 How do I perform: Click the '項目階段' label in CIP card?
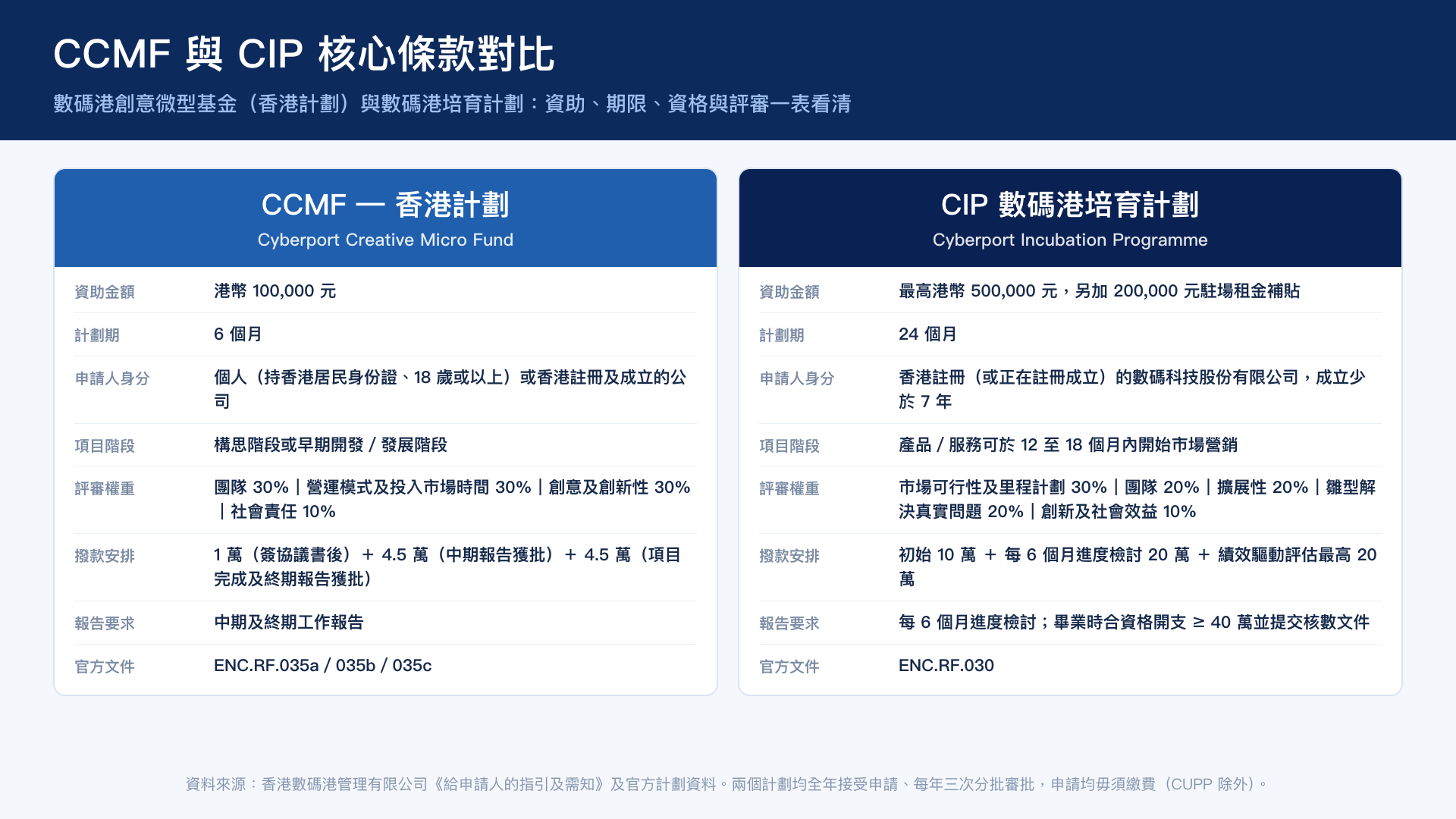(x=789, y=446)
